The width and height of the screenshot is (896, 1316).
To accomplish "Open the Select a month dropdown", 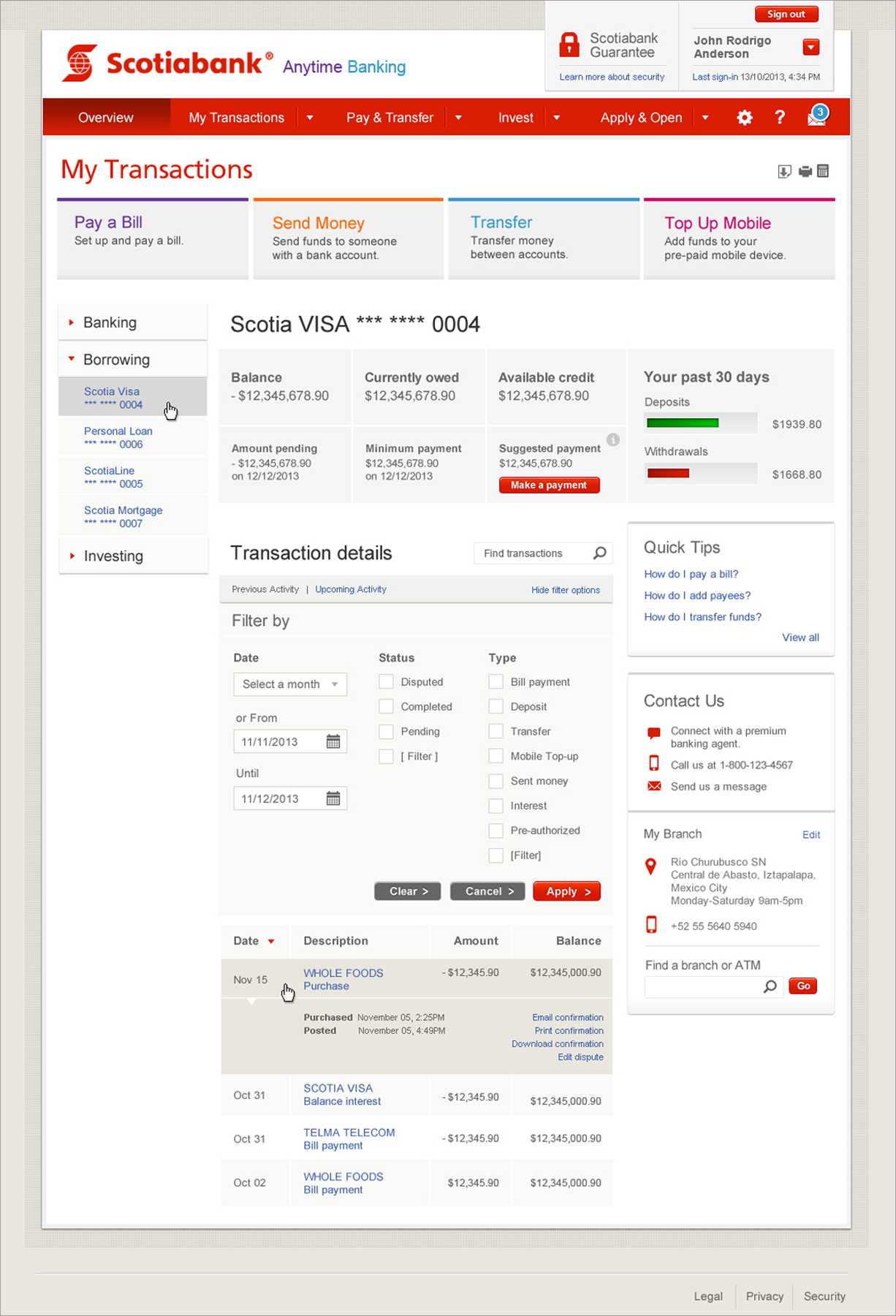I will click(290, 684).
